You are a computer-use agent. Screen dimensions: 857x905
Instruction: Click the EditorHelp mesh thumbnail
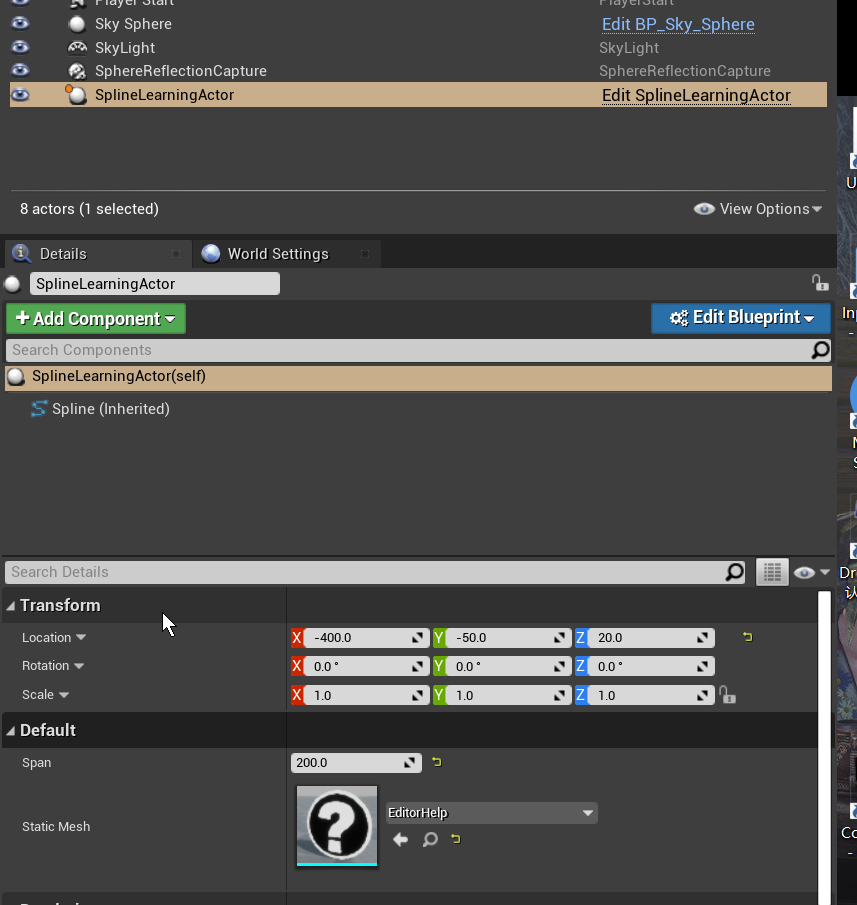[x=337, y=826]
